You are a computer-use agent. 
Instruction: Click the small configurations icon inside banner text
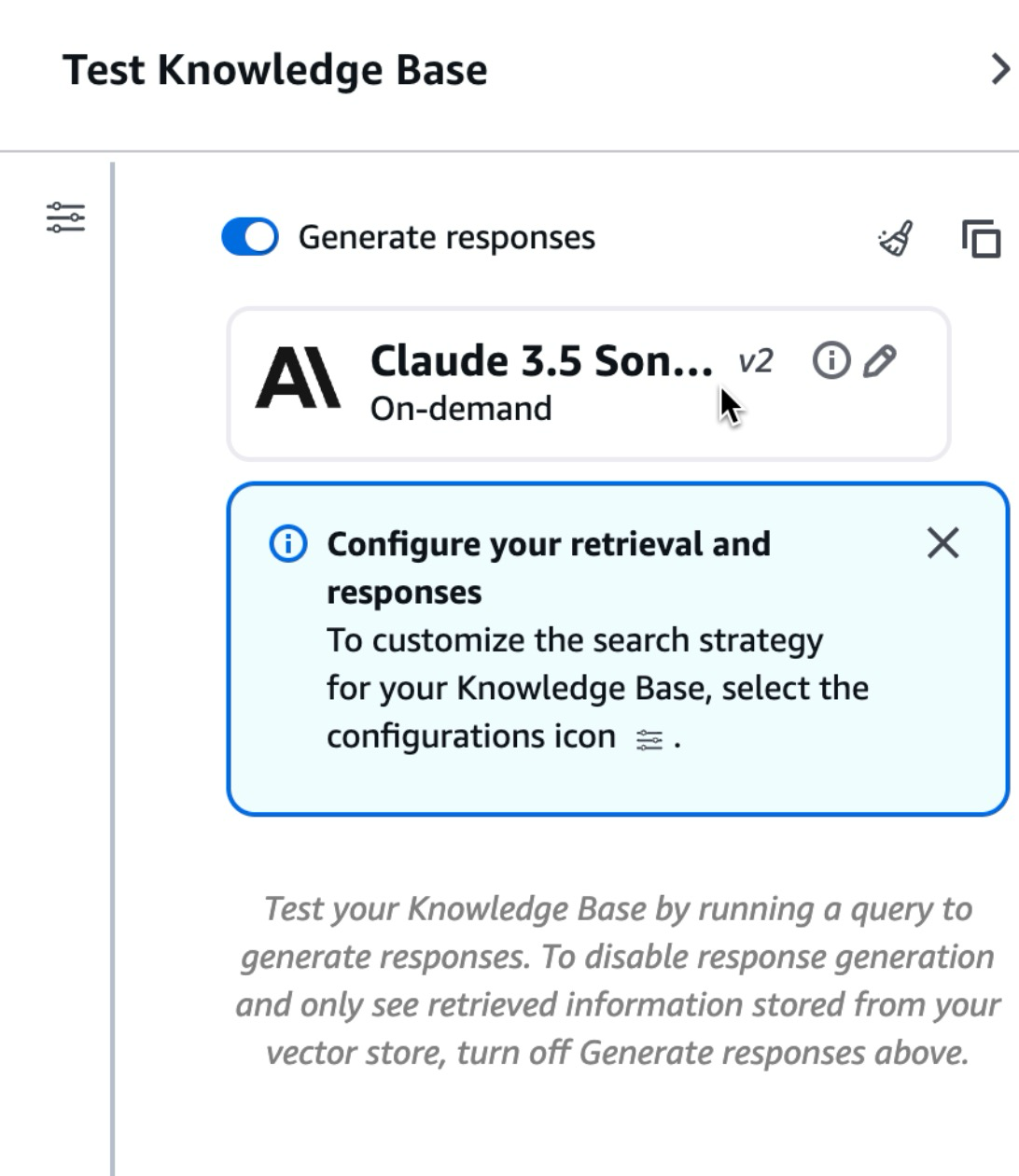[649, 740]
